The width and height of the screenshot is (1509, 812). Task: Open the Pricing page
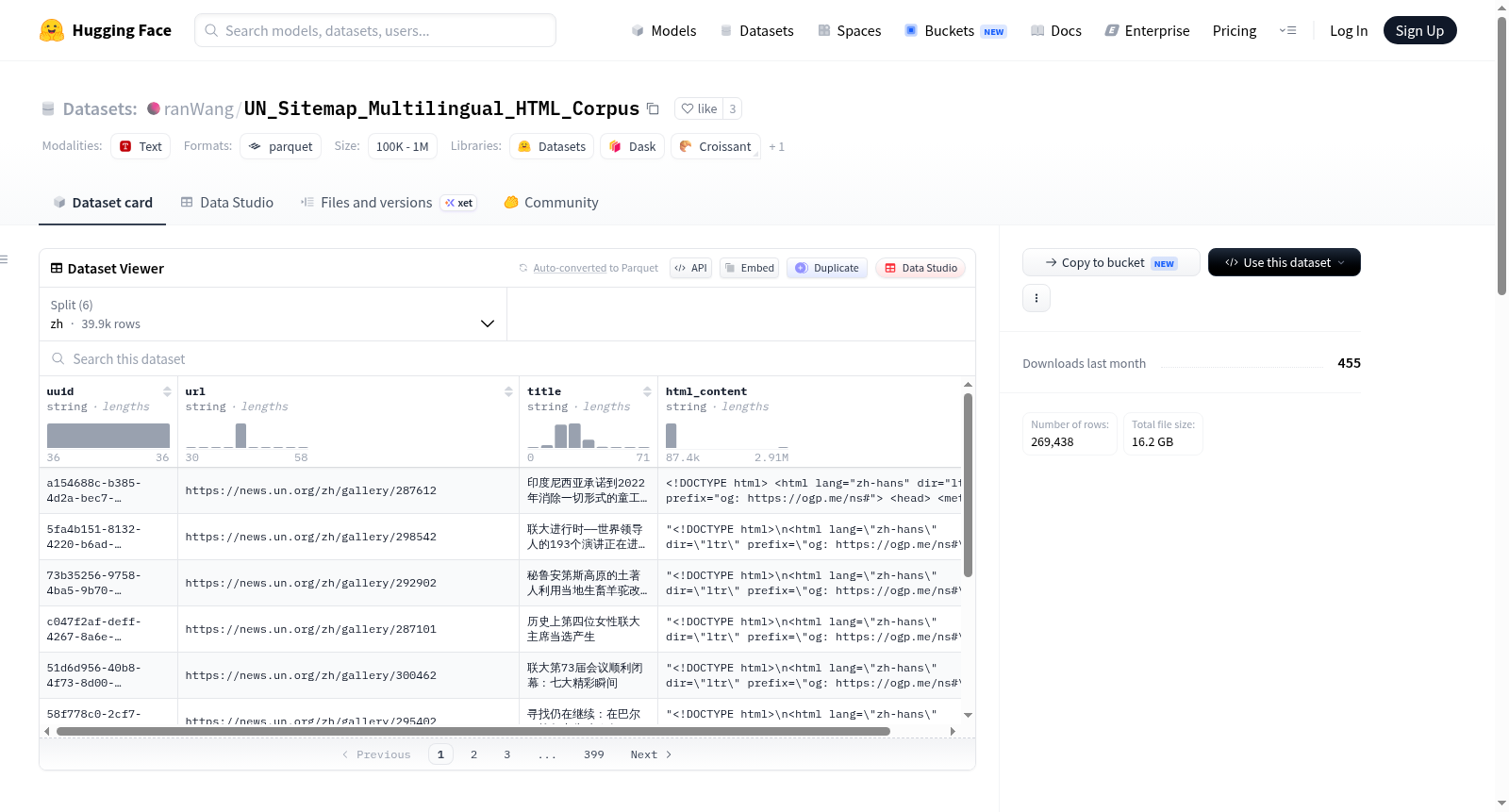pos(1235,30)
